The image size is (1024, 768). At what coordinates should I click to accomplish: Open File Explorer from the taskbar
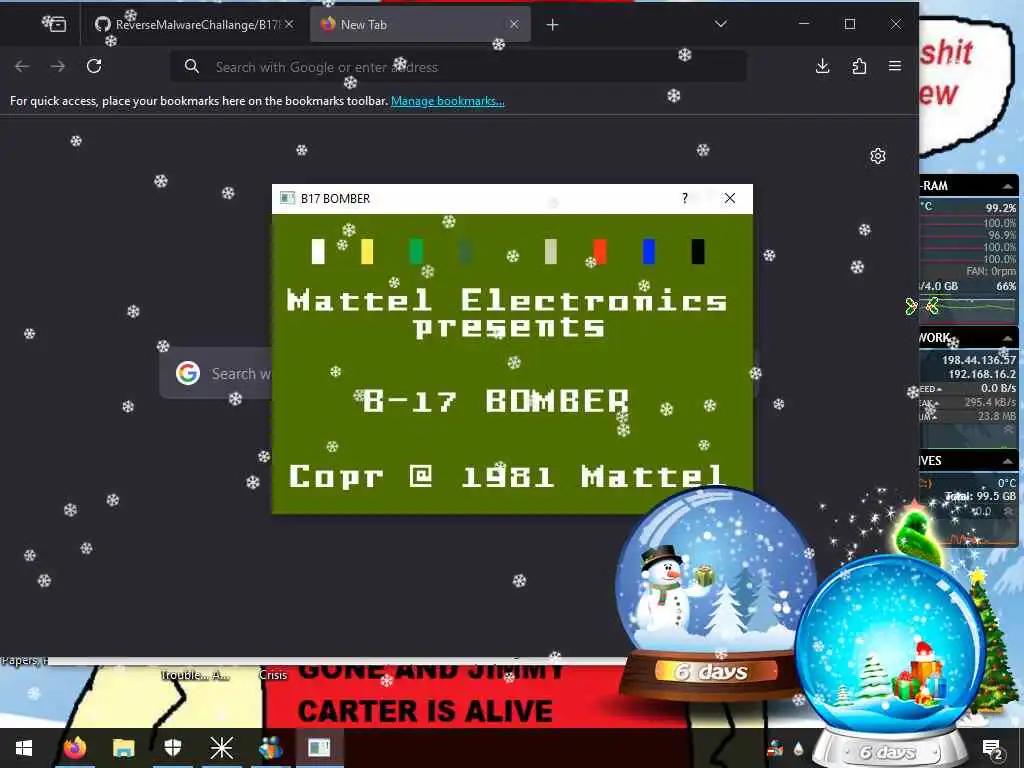click(x=123, y=748)
